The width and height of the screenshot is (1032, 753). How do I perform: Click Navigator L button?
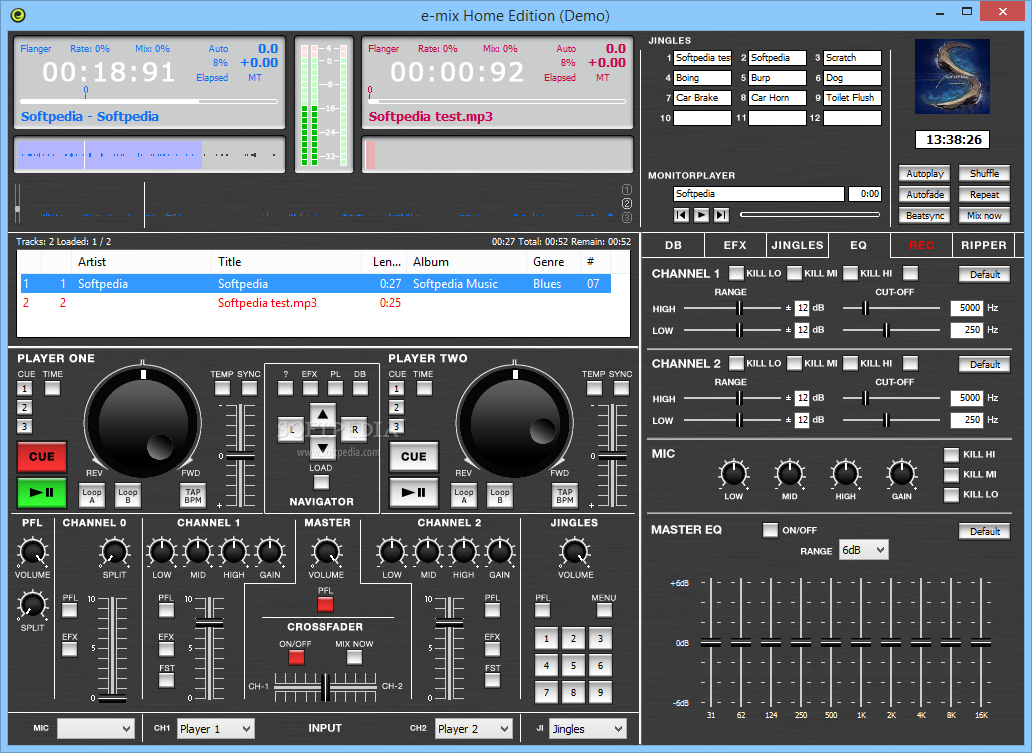(x=292, y=430)
